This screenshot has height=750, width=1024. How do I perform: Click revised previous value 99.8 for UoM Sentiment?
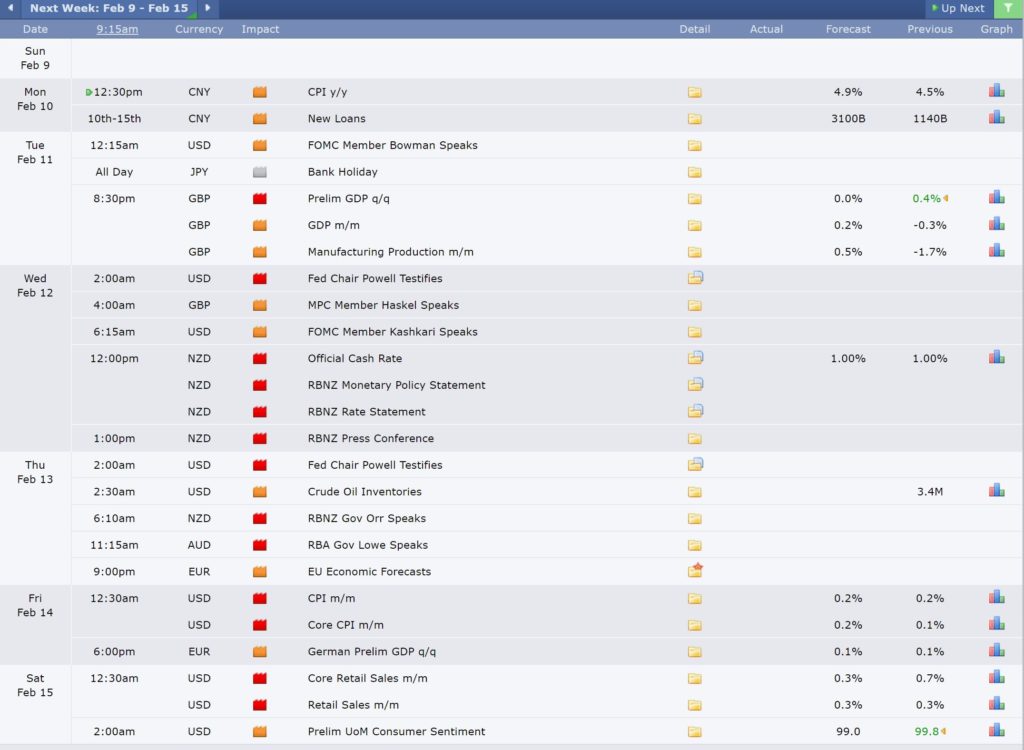(927, 732)
